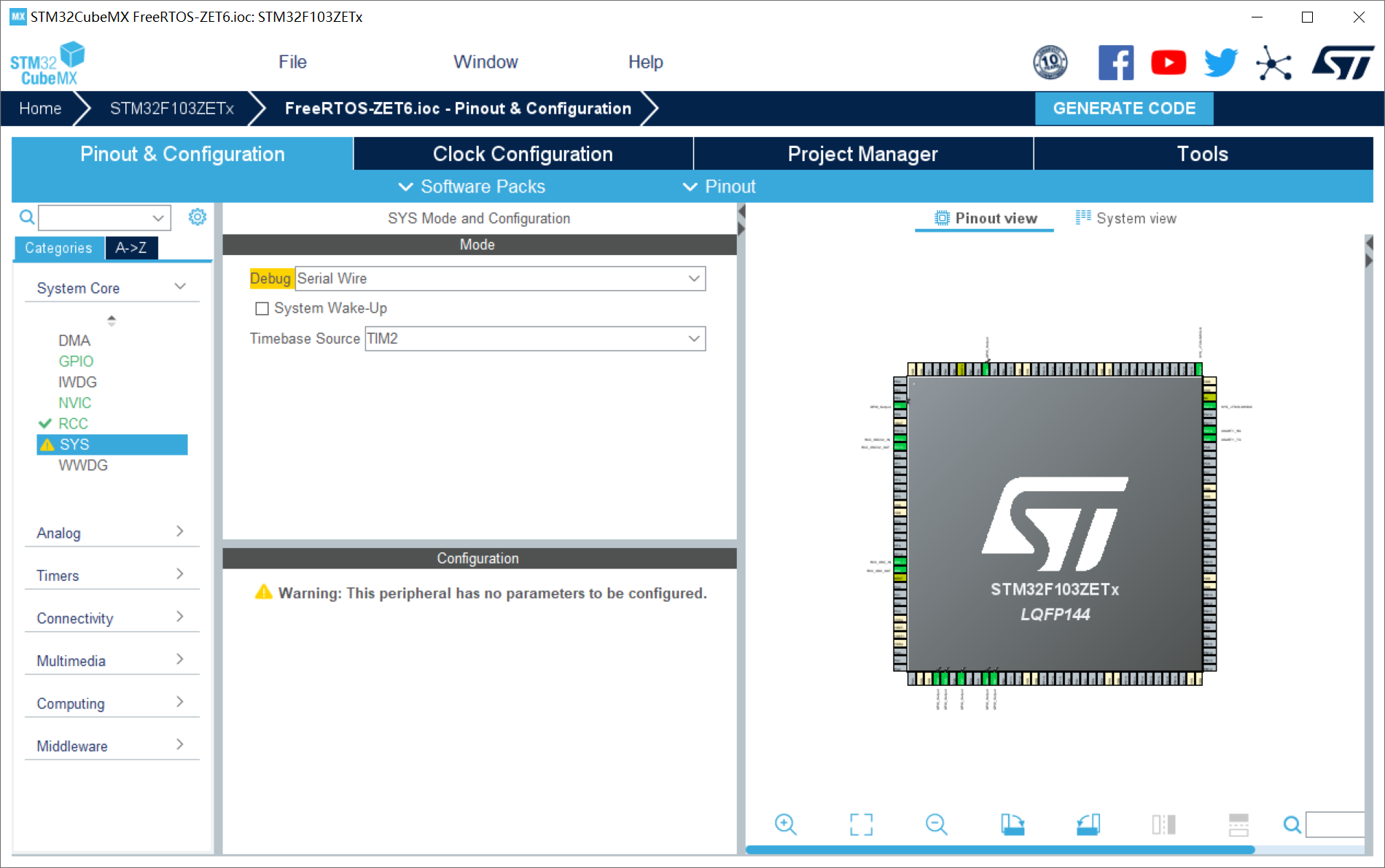Screen dimensions: 1385x868
Task: Open the Debug Serial Wire dropdown
Action: tap(500, 278)
